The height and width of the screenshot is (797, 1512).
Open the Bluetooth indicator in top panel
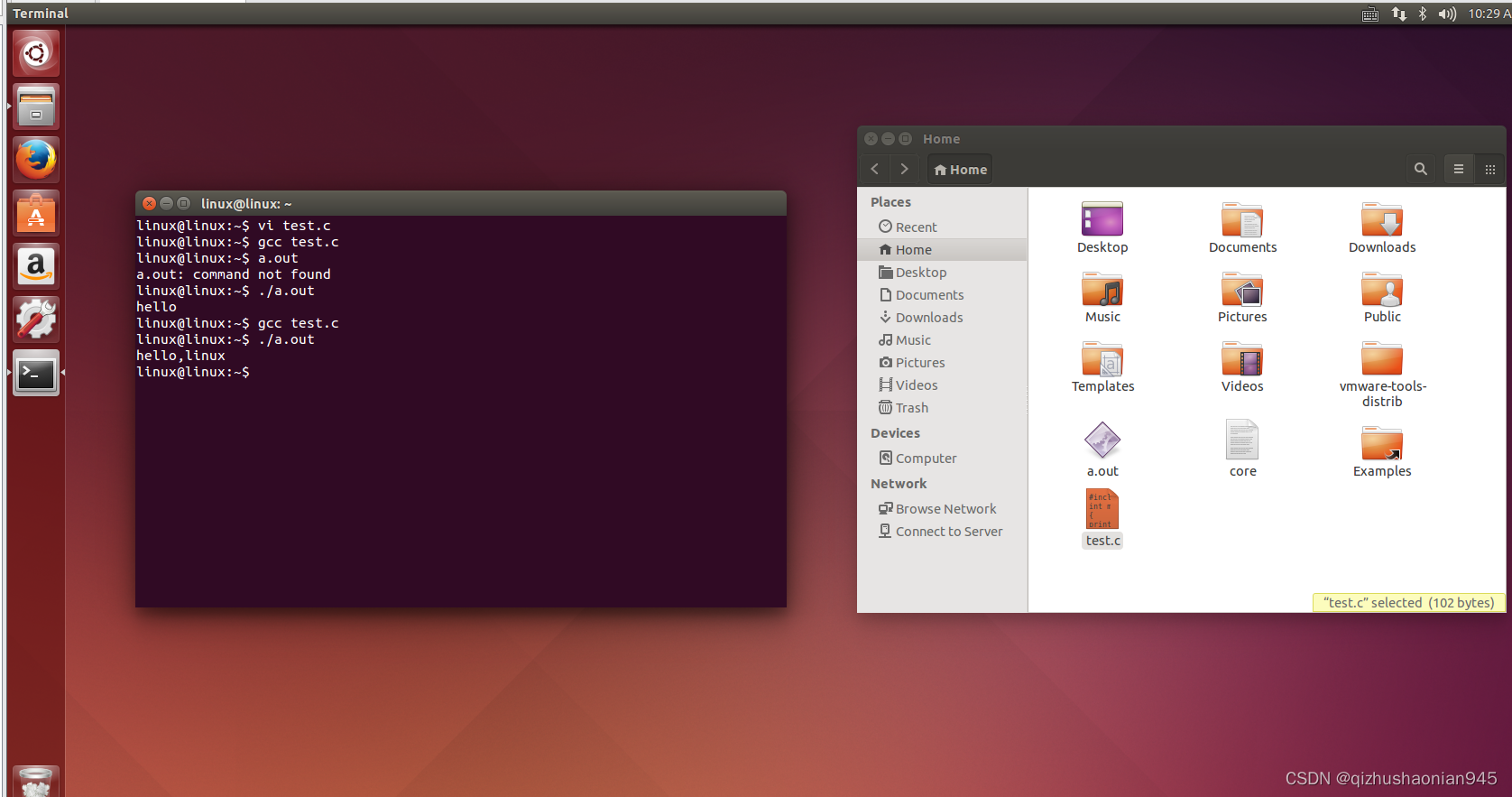1423,14
